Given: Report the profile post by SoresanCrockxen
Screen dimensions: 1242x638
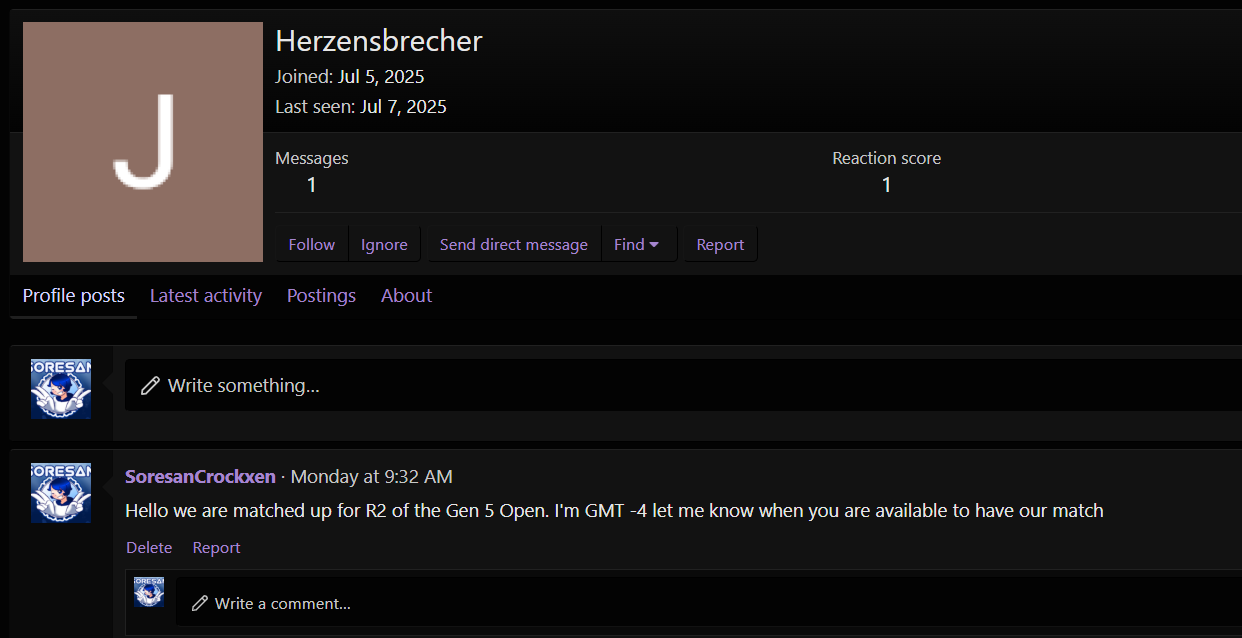Looking at the screenshot, I should pos(216,548).
